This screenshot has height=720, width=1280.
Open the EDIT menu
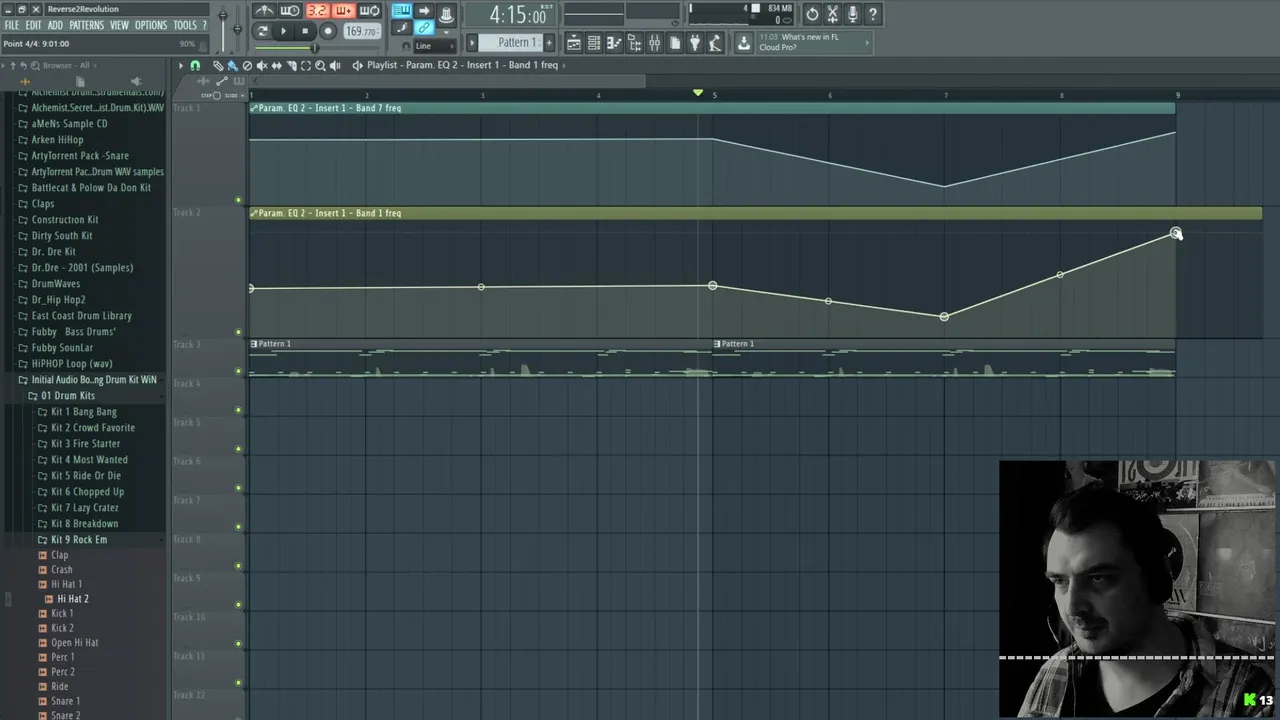[x=33, y=25]
